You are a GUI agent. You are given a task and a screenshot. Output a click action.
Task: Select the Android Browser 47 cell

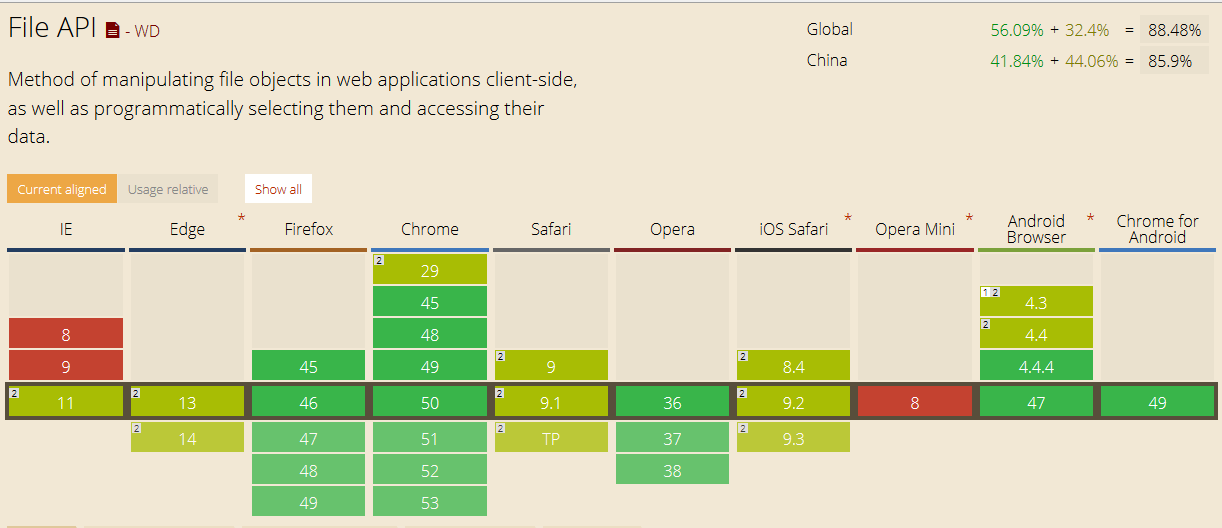click(1036, 403)
